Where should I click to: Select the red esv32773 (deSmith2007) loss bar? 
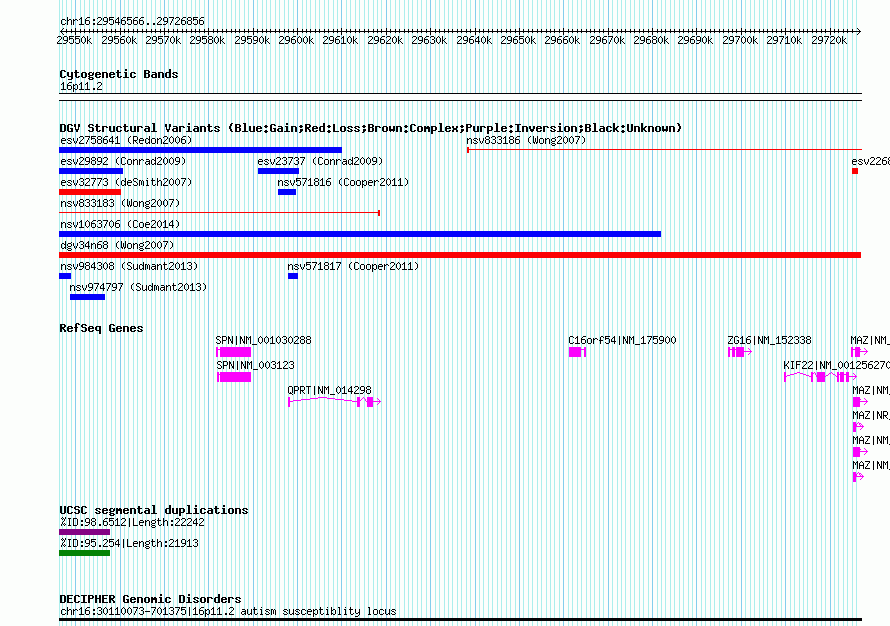pos(90,192)
